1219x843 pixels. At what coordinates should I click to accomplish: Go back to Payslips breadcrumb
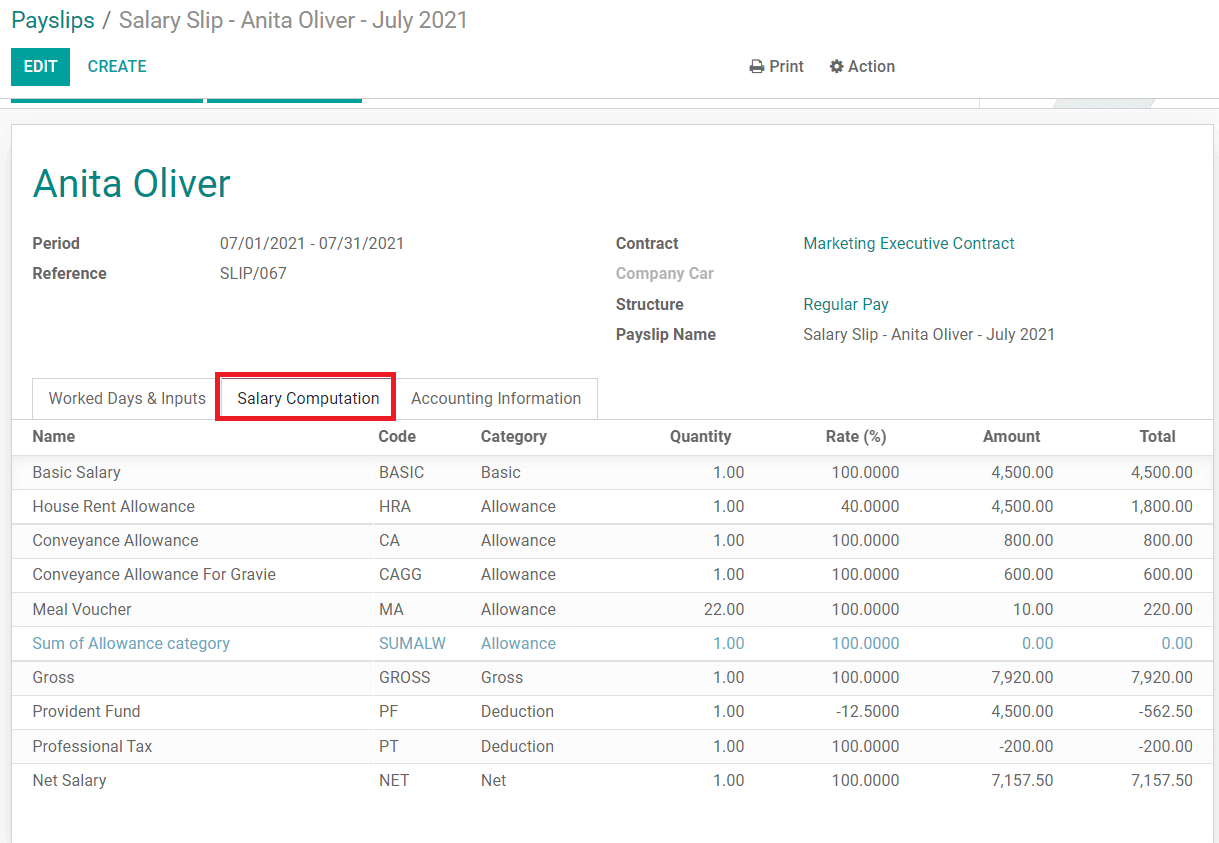click(x=53, y=20)
